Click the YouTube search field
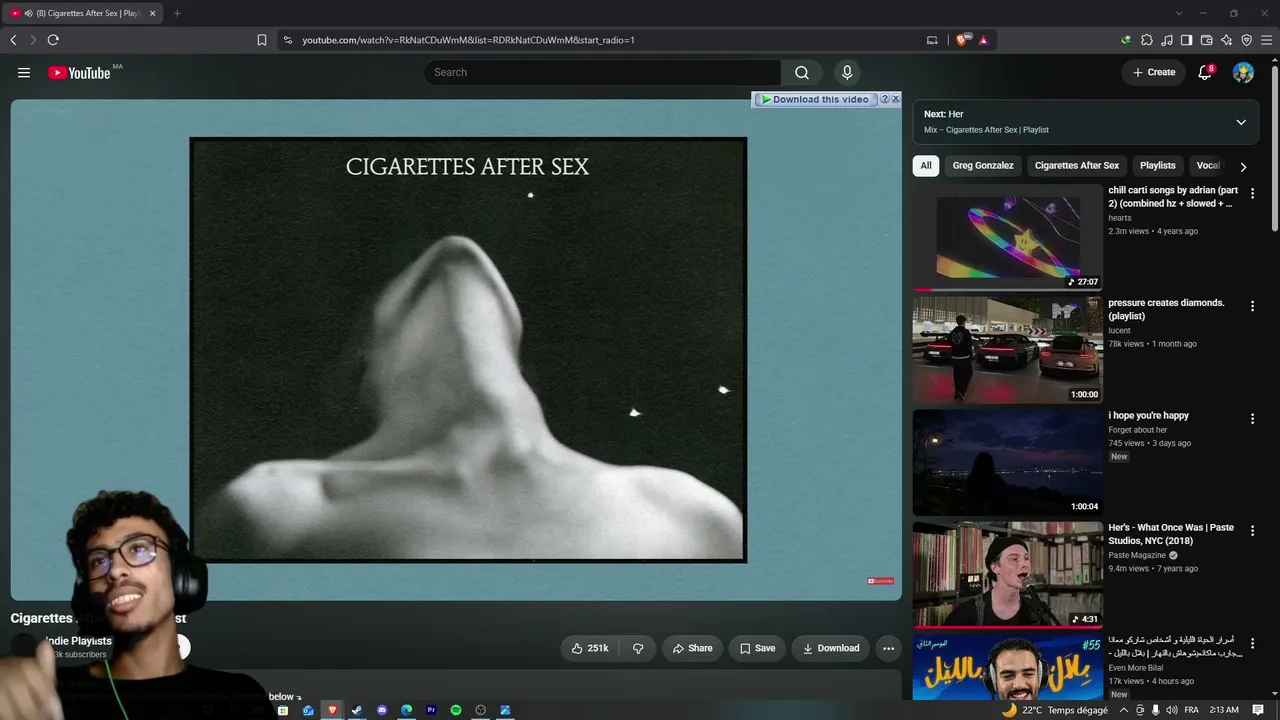 click(603, 72)
